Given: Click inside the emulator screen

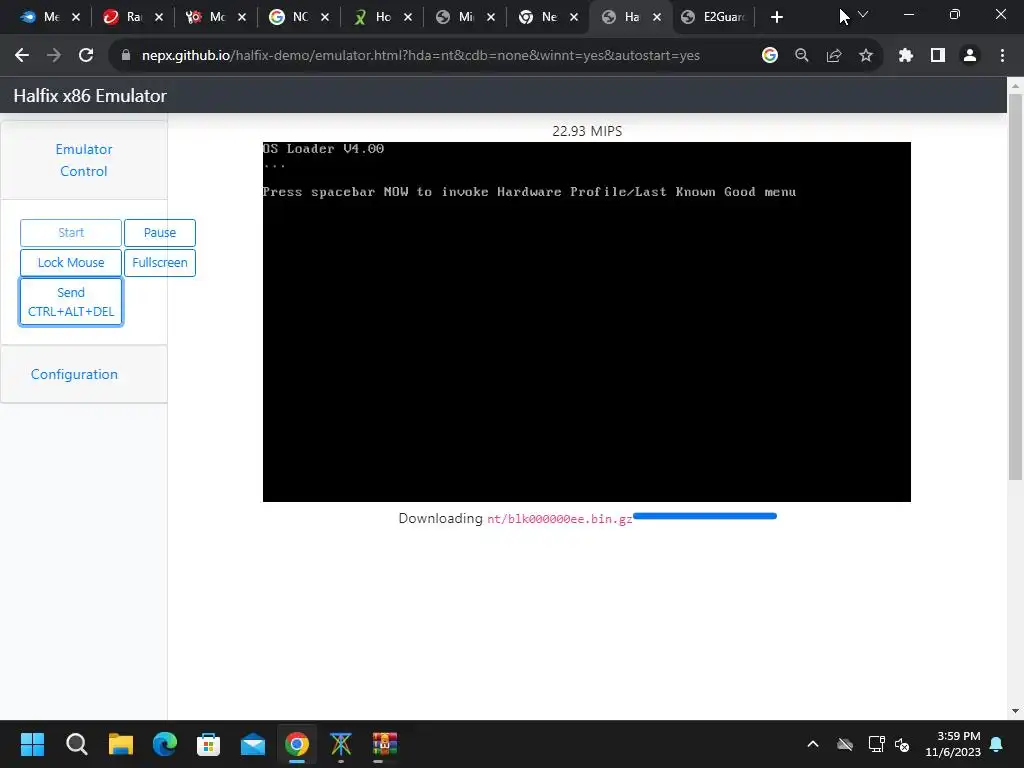Looking at the screenshot, I should (586, 322).
